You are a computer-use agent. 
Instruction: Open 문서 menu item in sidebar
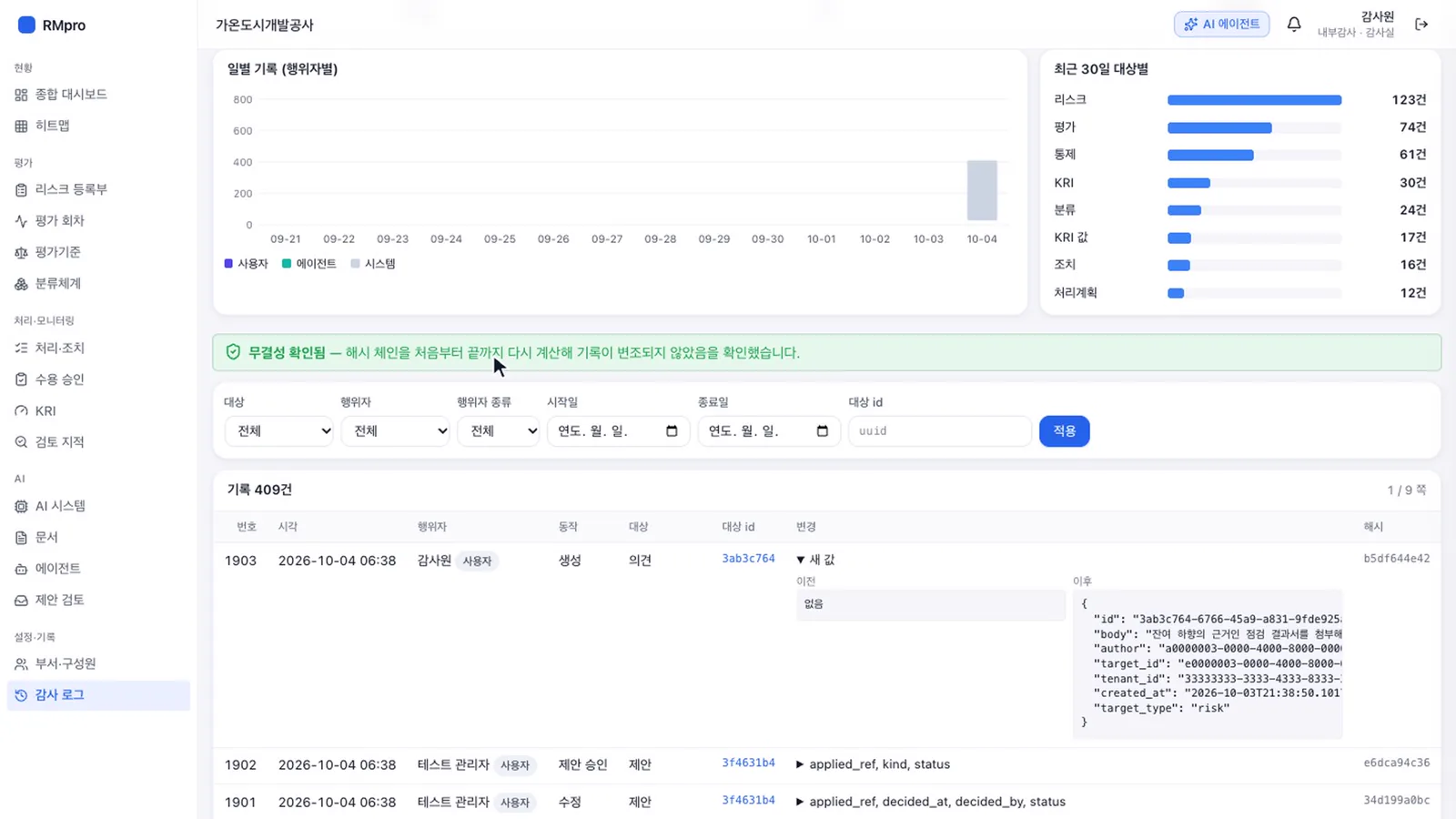98,538
